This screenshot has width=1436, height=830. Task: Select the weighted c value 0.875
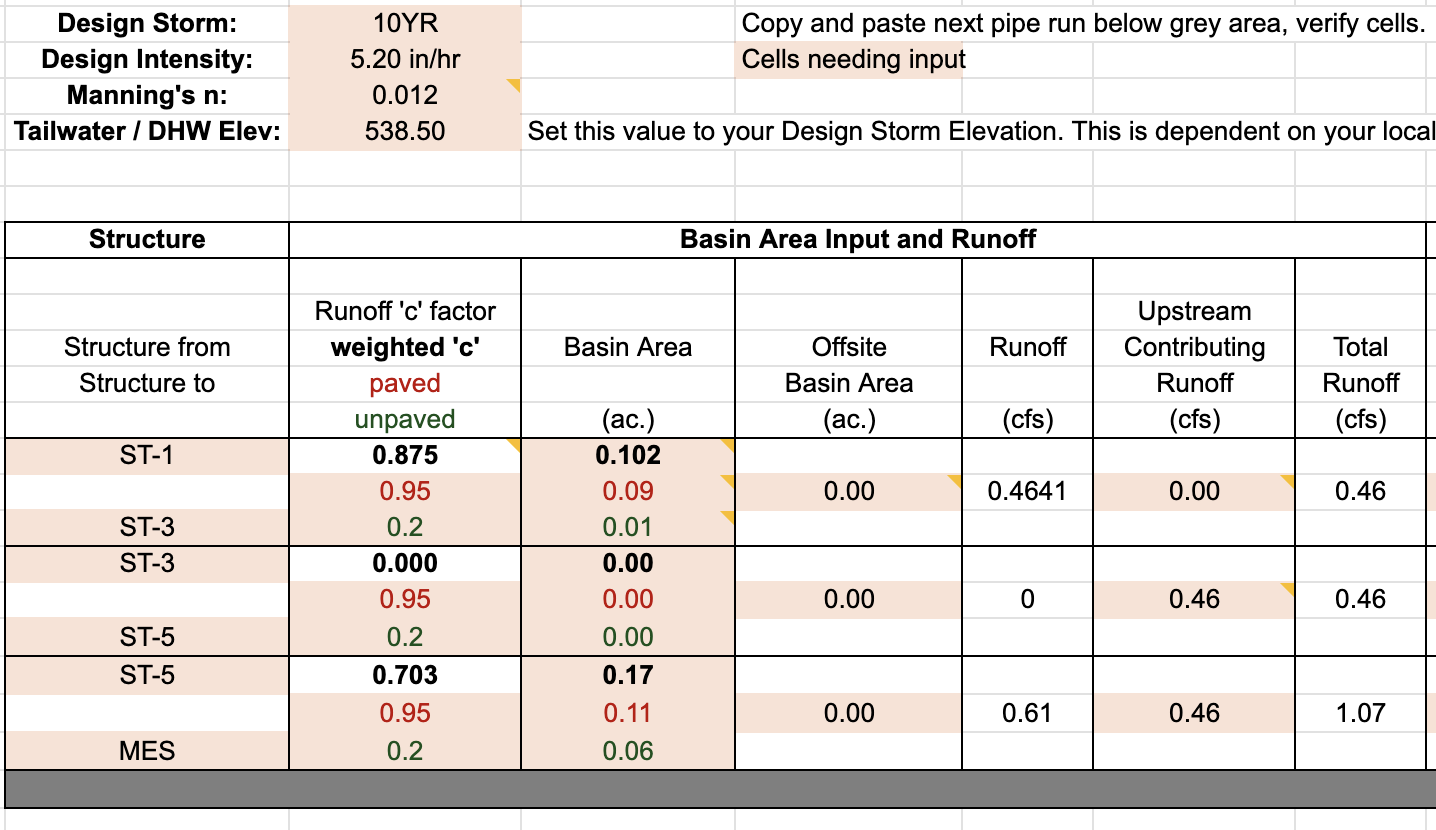405,455
